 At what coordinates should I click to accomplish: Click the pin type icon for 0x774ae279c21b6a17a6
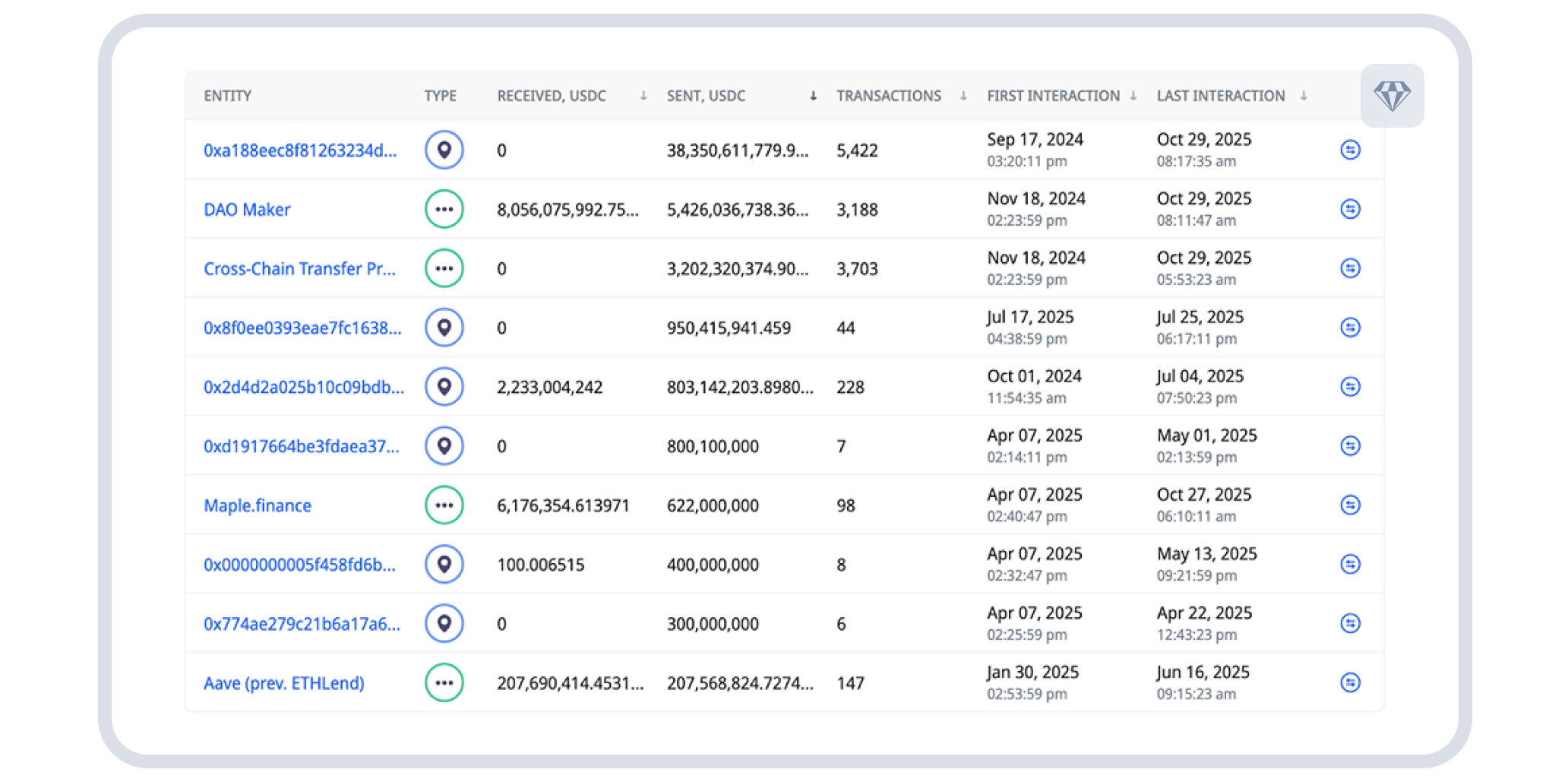[444, 623]
